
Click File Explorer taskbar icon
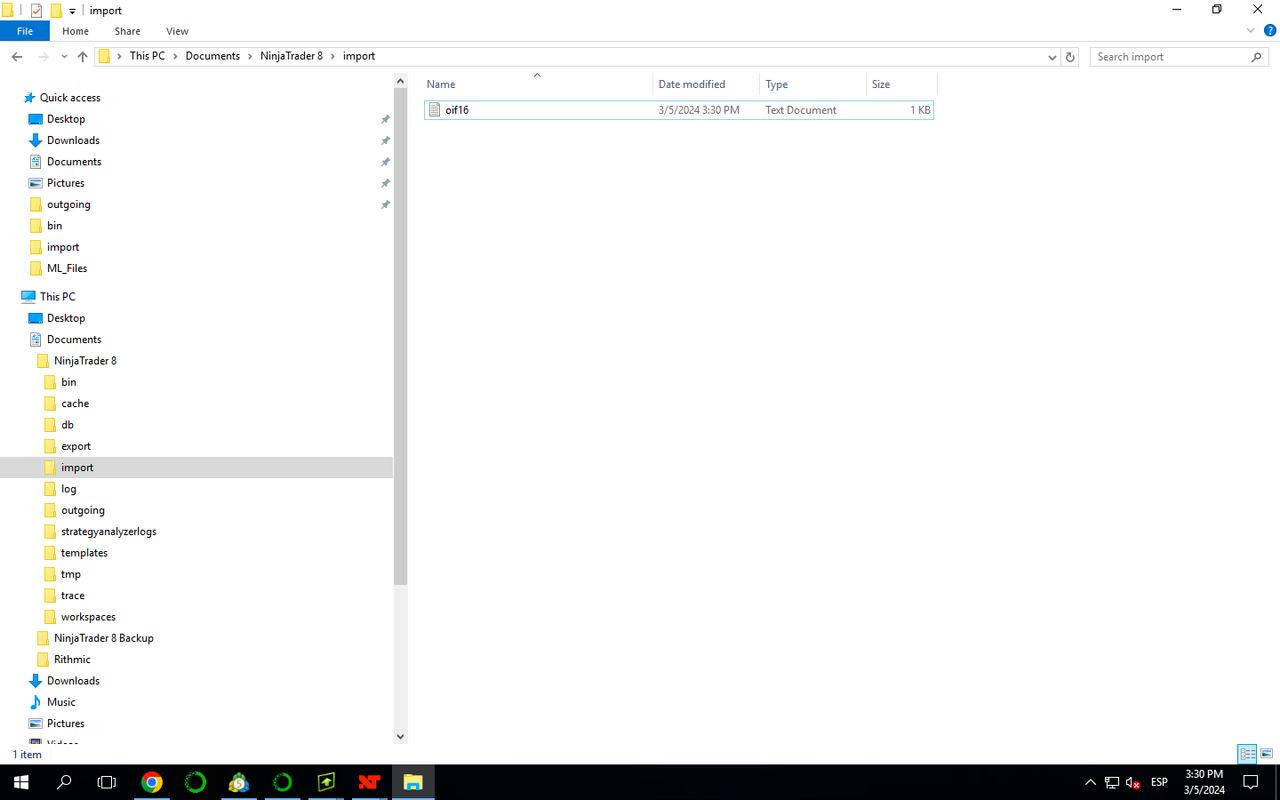413,782
